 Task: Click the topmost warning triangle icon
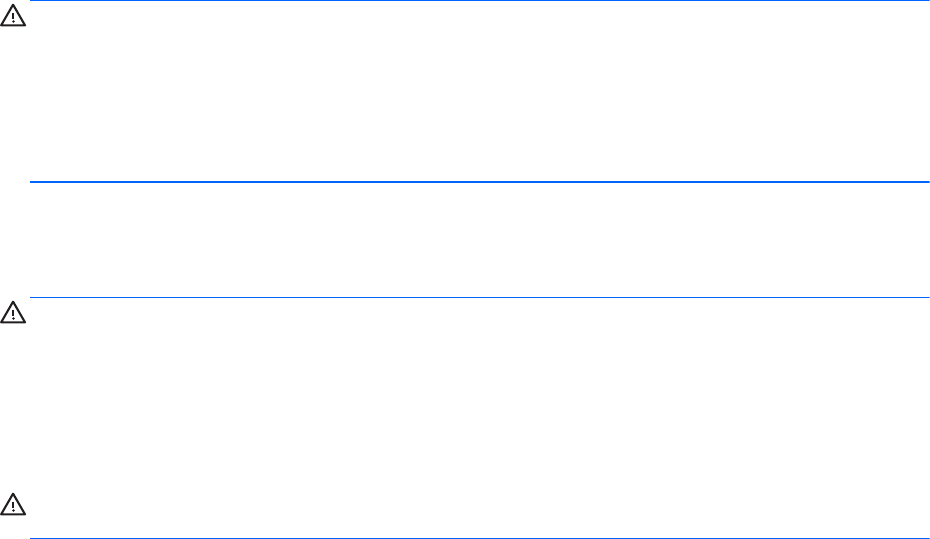[x=14, y=18]
